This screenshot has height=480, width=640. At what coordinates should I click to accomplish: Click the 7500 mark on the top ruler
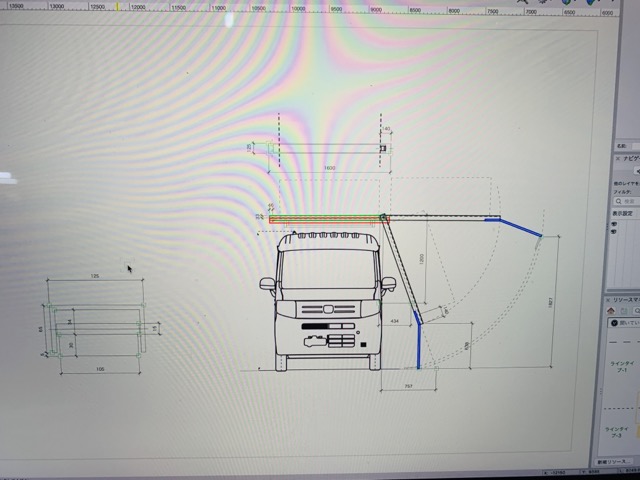(493, 11)
